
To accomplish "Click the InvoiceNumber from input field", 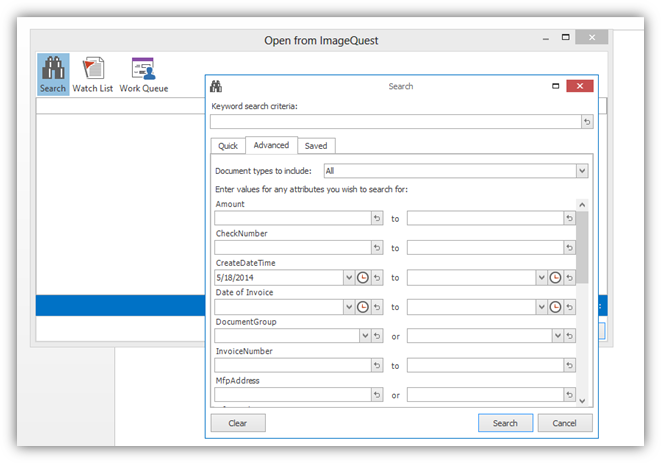I will point(293,365).
